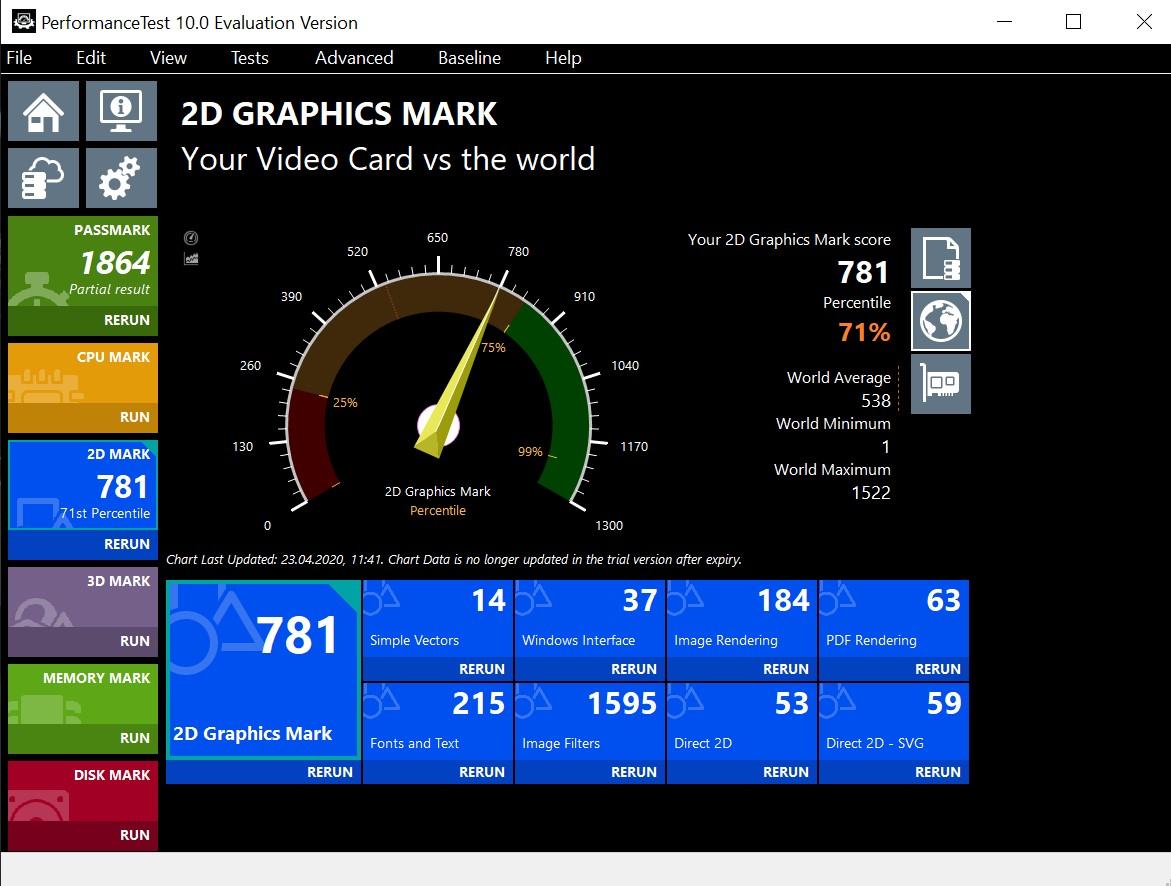Click the World Maximum 1522 value
The image size is (1171, 886).
[x=871, y=492]
